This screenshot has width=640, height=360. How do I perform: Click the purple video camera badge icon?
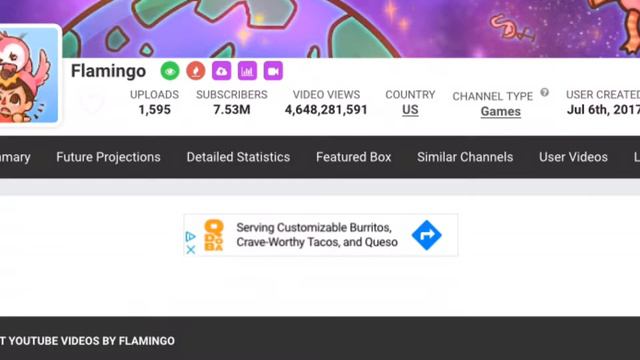273,71
